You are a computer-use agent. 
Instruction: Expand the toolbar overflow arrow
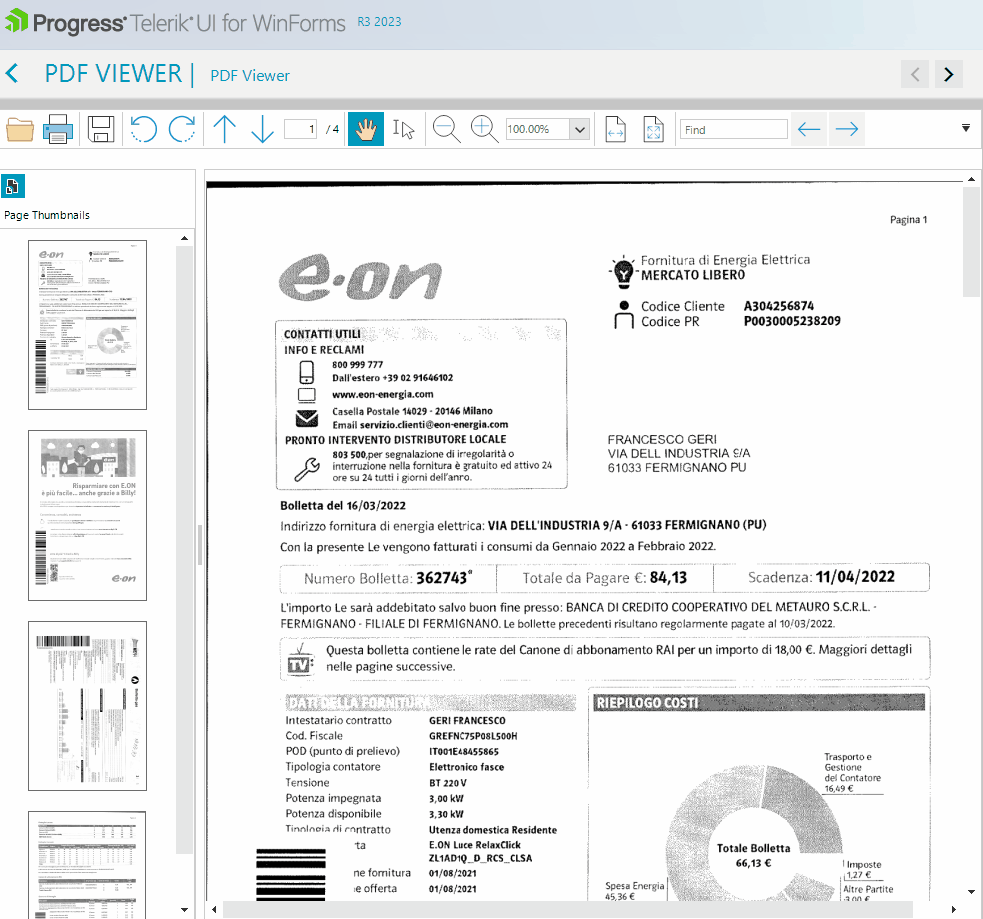(x=966, y=128)
